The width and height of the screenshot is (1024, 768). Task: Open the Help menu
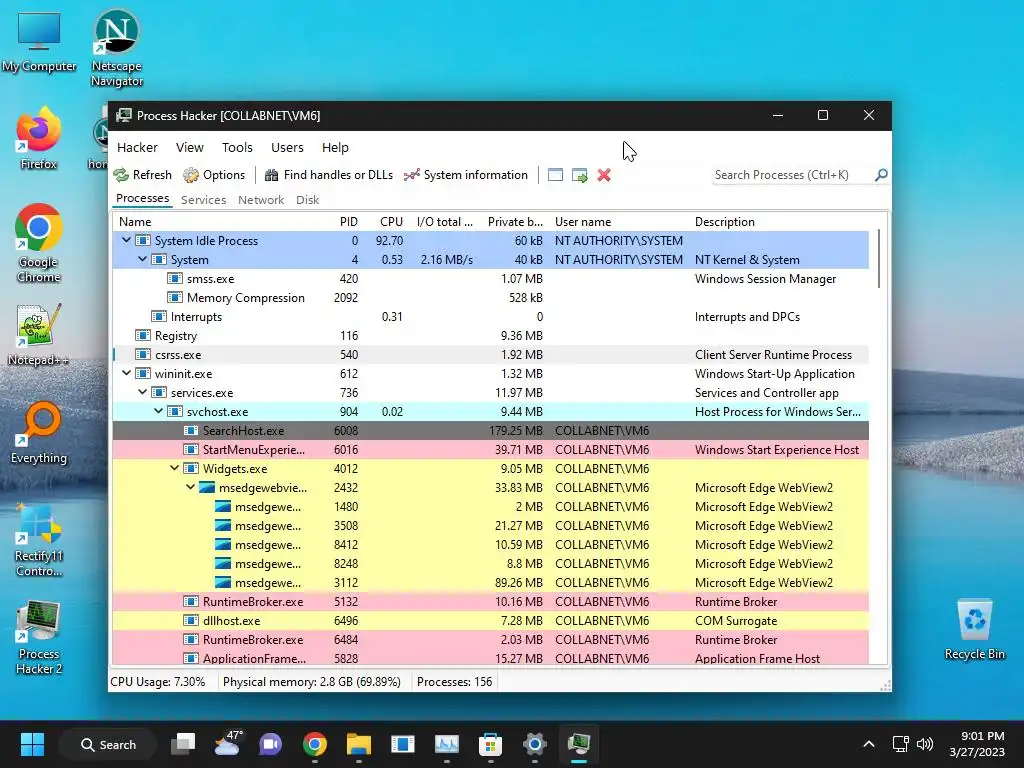tap(335, 148)
